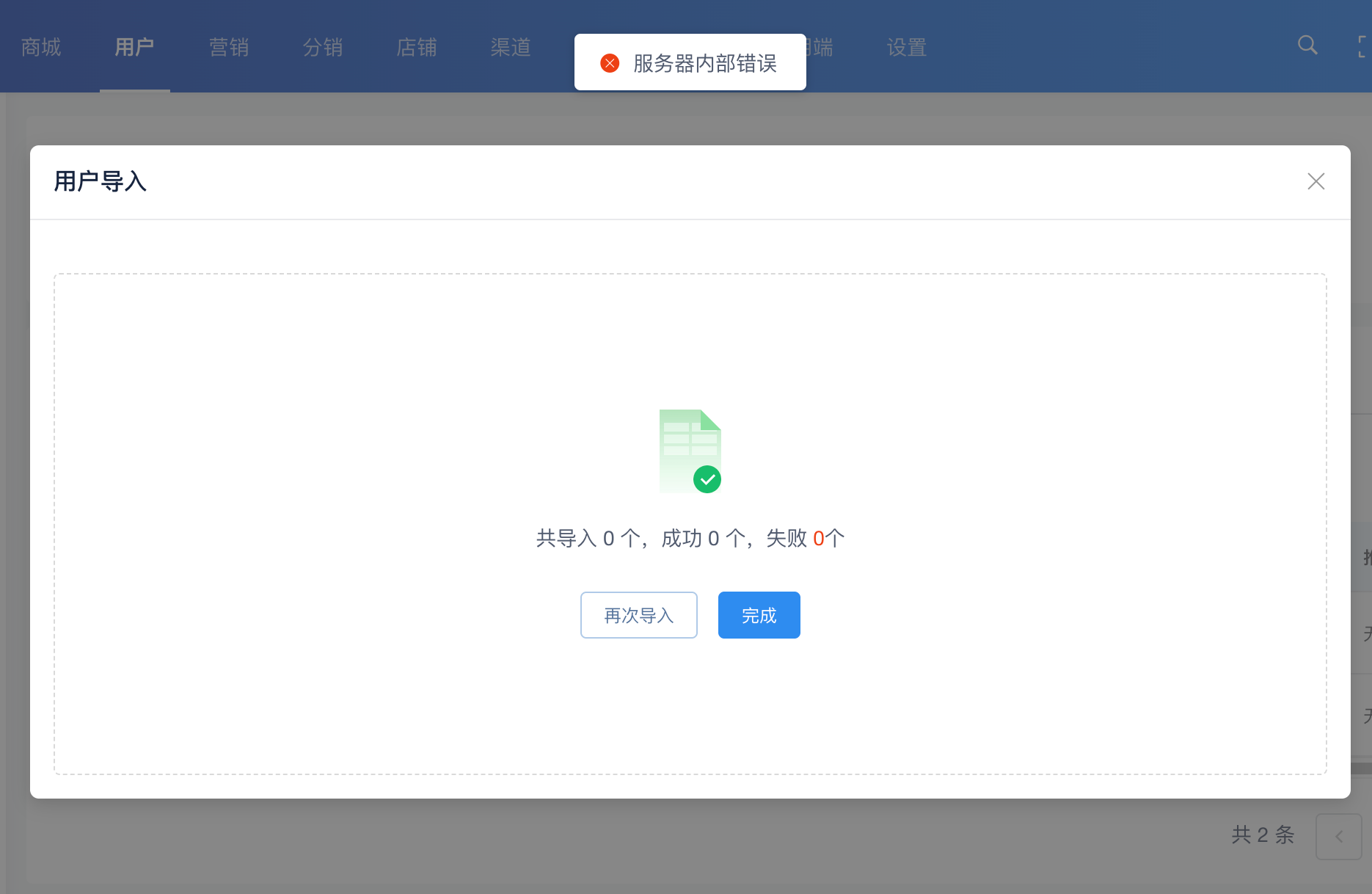Image resolution: width=1372 pixels, height=894 pixels.
Task: Click the red error icon in toast
Action: click(x=610, y=63)
